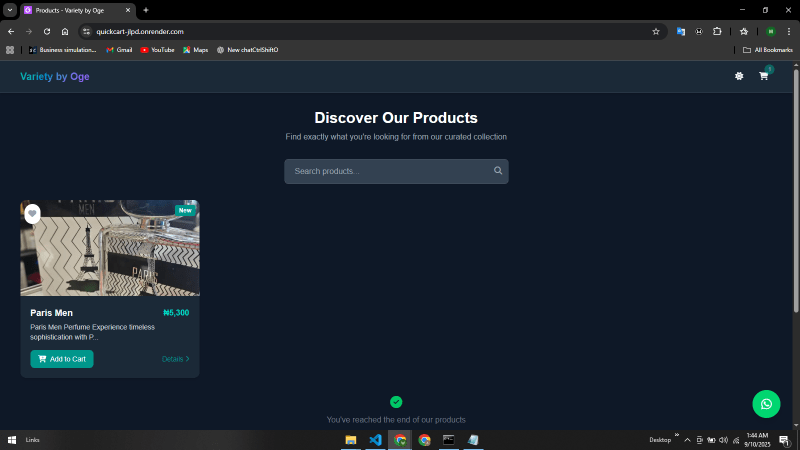View site information icon in address bar
The width and height of the screenshot is (800, 450).
point(87,32)
